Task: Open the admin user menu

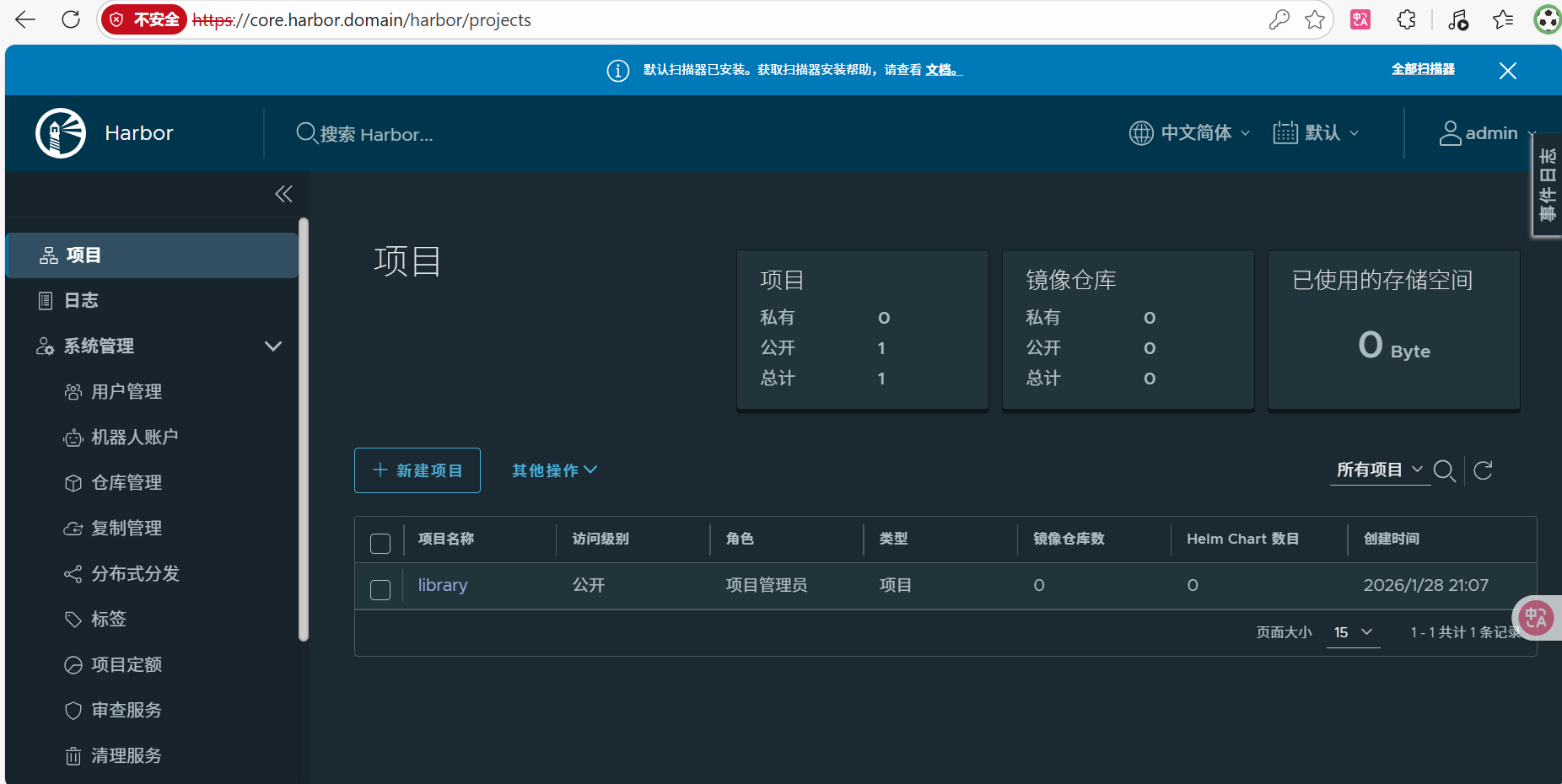Action: [1488, 133]
